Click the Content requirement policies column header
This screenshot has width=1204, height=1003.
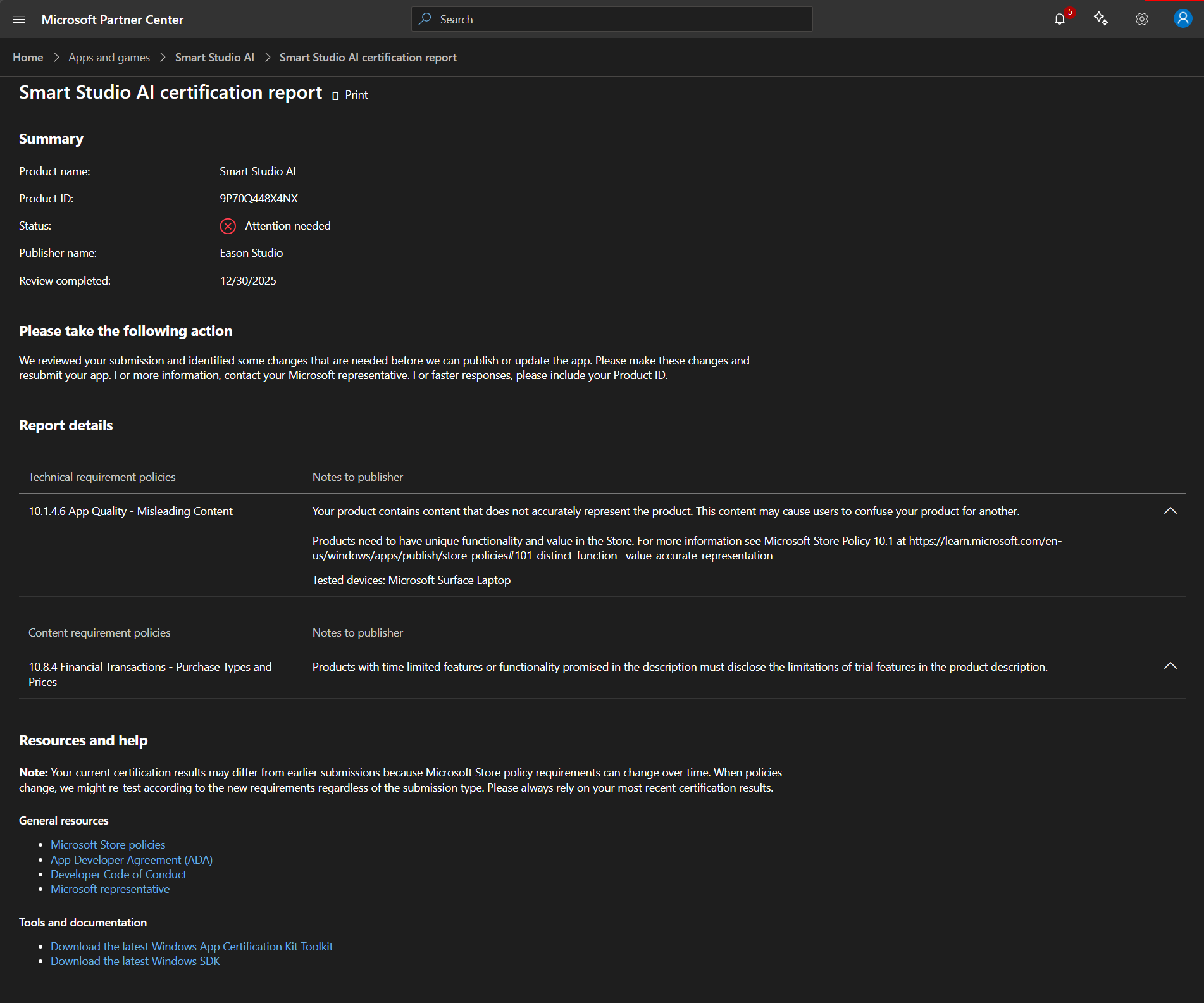99,633
